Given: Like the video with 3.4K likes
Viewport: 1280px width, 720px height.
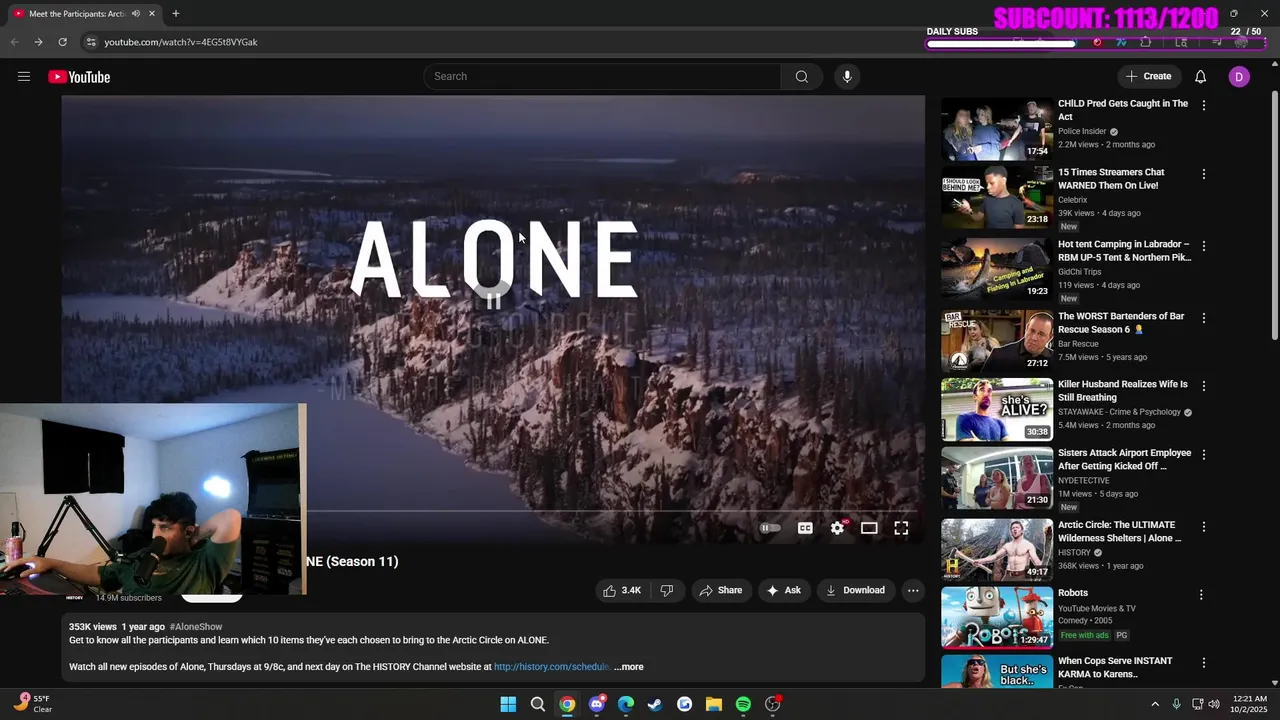Looking at the screenshot, I should coord(622,591).
